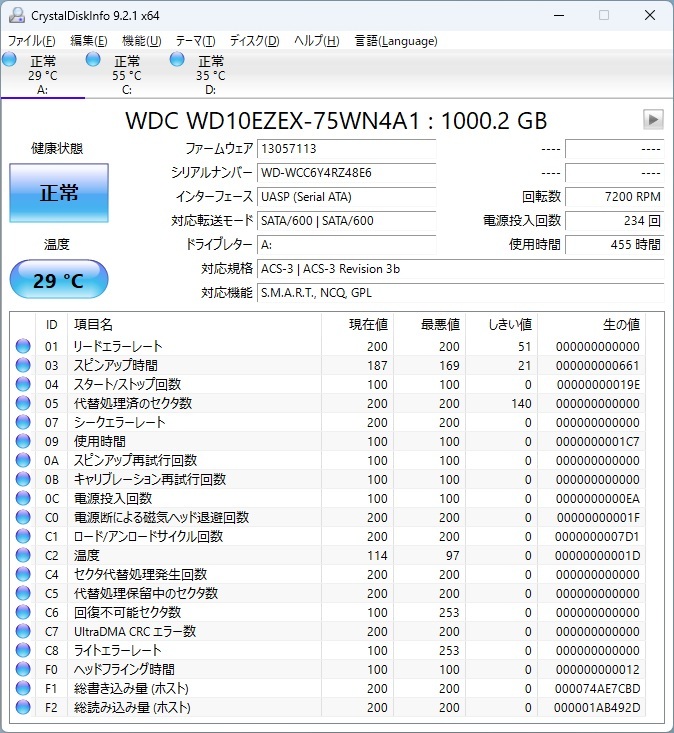674x733 pixels.
Task: Select drive C: 55 °C disk tab
Action: pyautogui.click(x=127, y=74)
